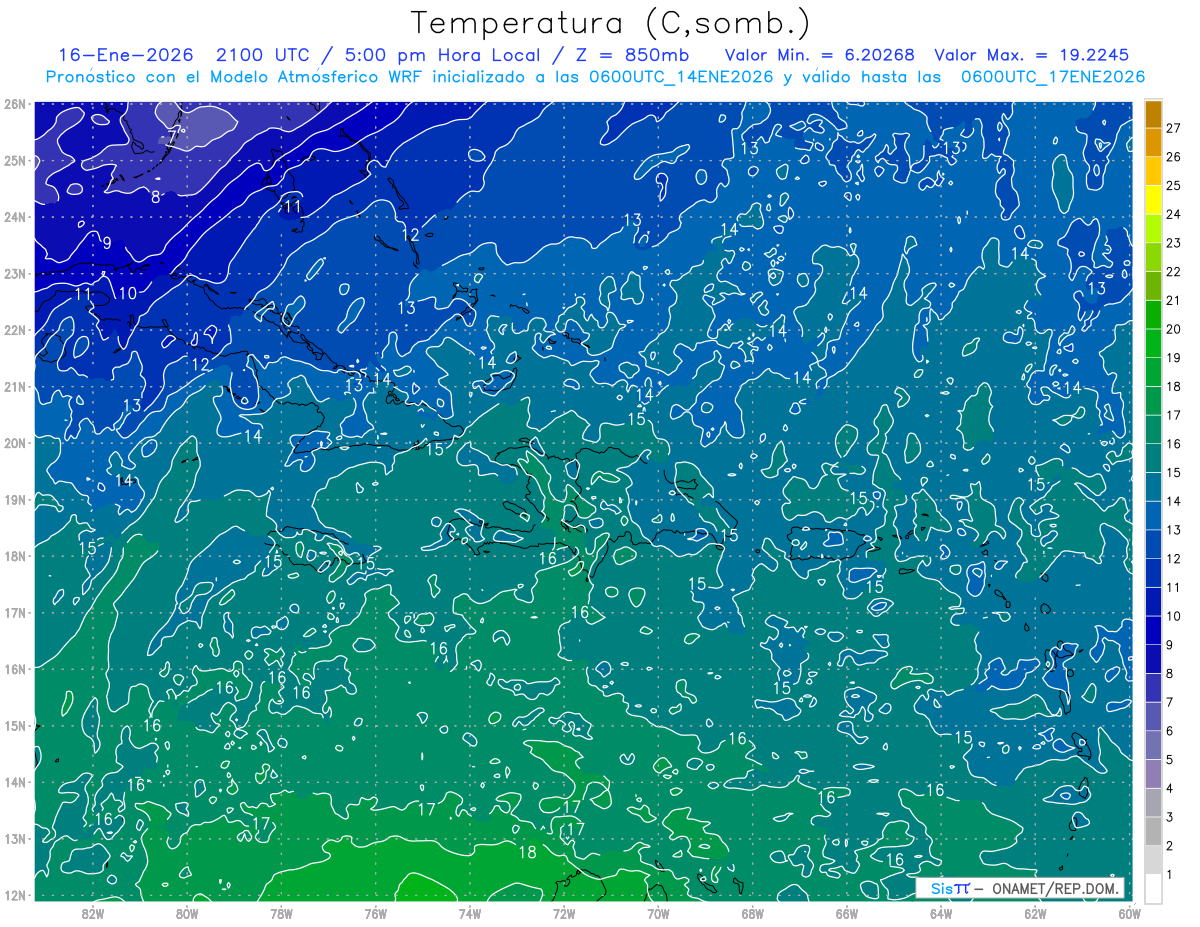Click the '72W' longitude axis label

(x=564, y=912)
